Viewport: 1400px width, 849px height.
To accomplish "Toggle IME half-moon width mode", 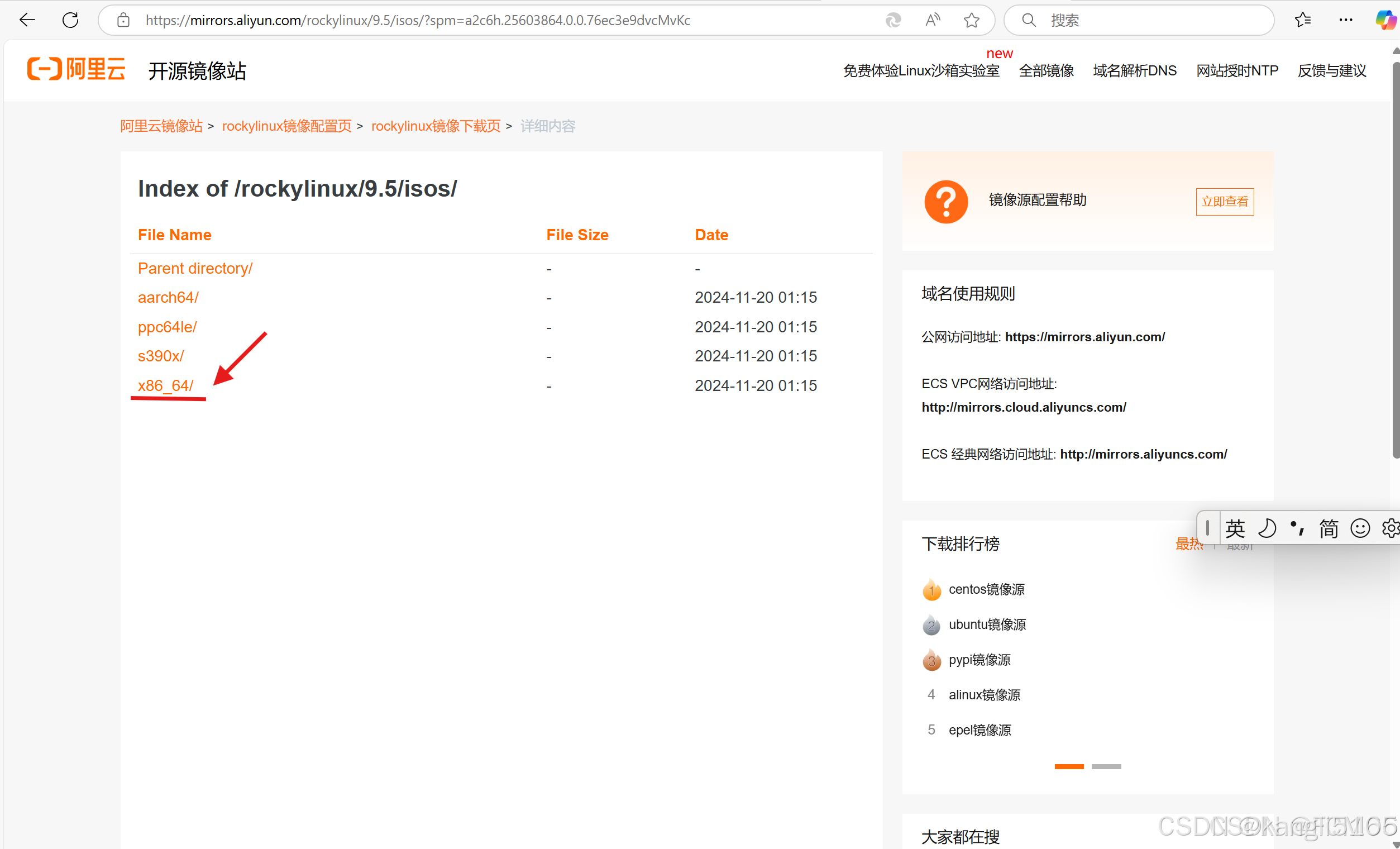I will coord(1267,528).
